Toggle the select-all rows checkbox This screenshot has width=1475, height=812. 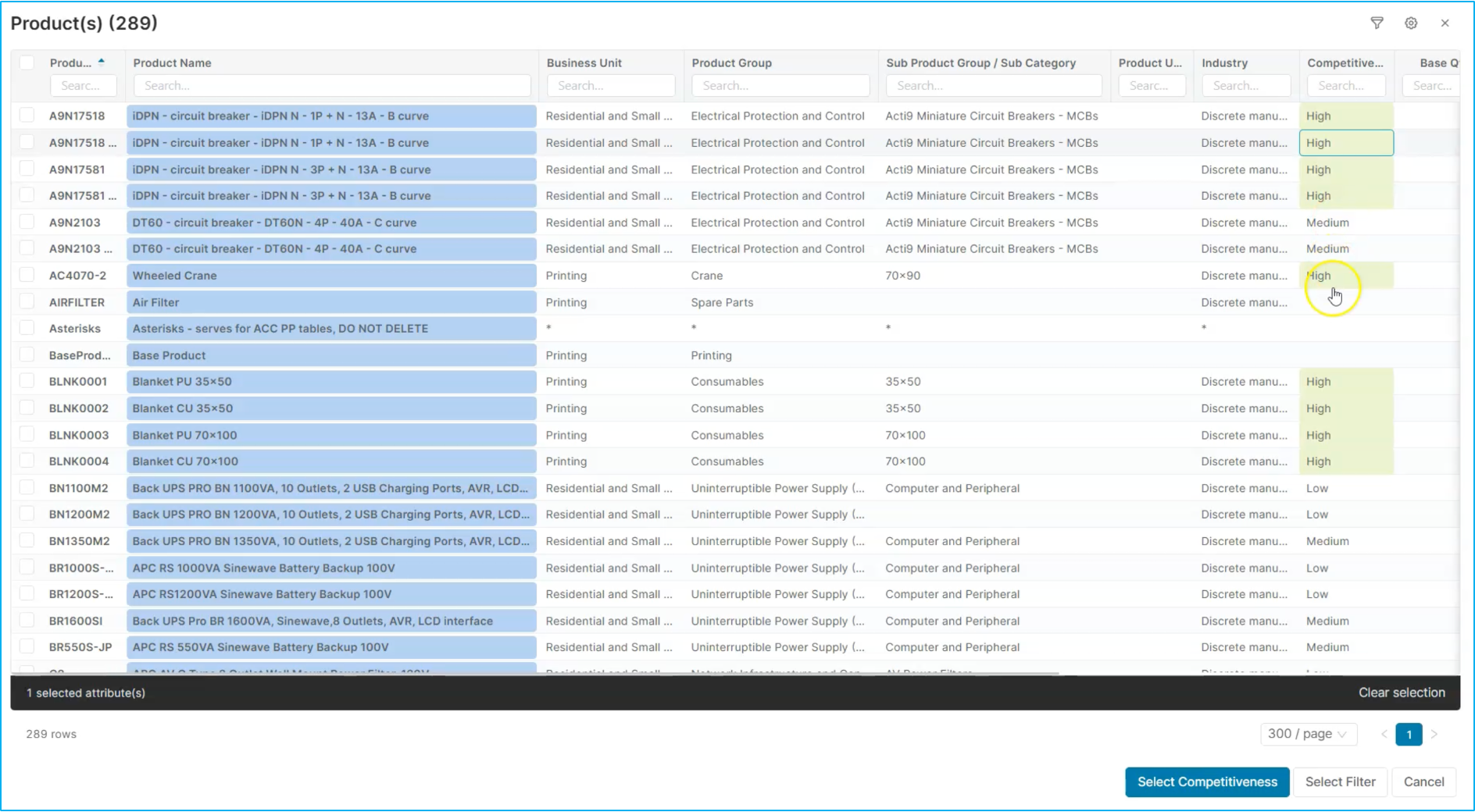click(27, 62)
